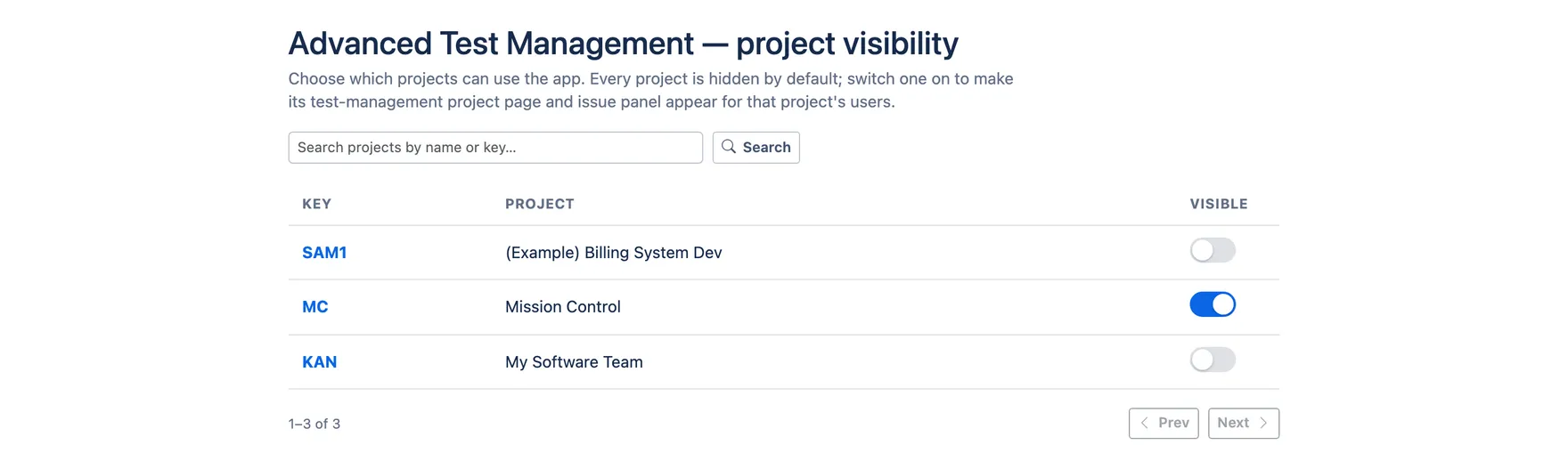Go to next page with Next
This screenshot has height=453, width=1568.
coord(1244,424)
